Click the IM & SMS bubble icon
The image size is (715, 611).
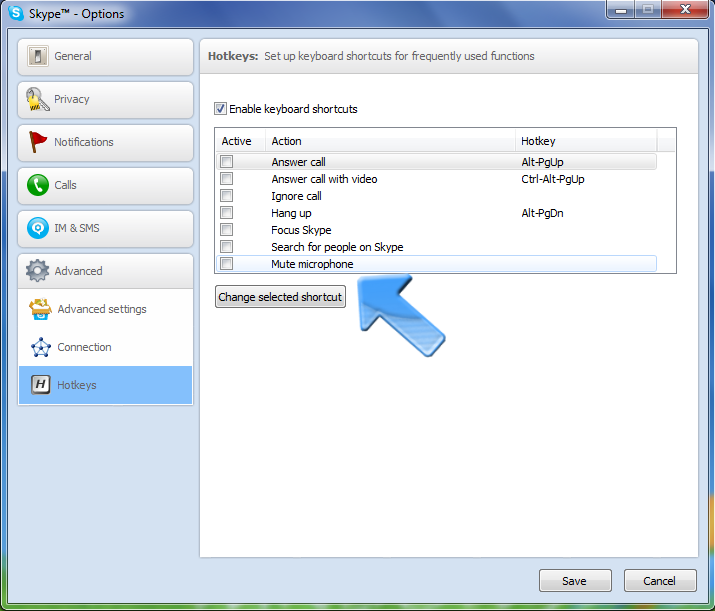click(x=38, y=228)
